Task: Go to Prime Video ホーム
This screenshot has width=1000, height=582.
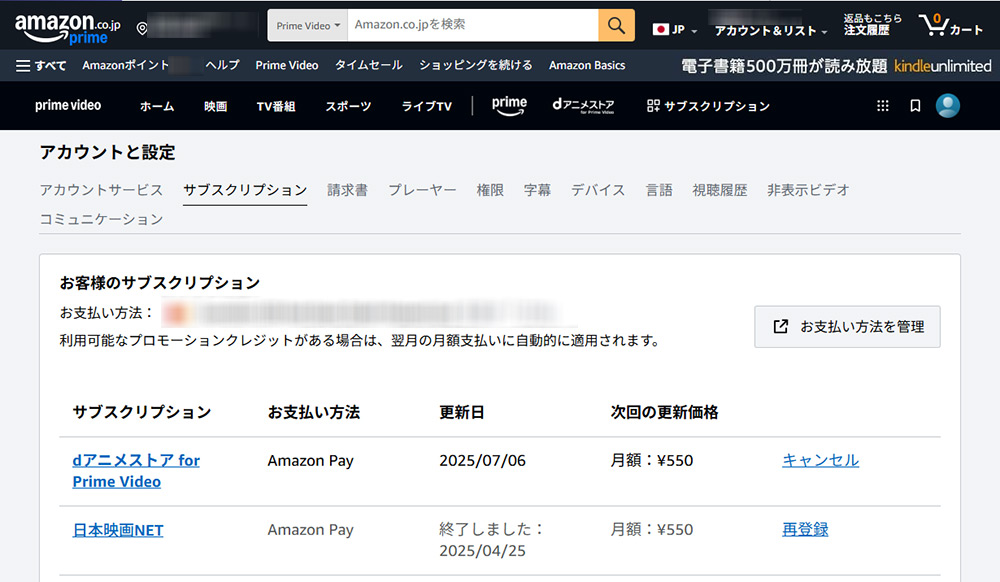Action: click(157, 106)
